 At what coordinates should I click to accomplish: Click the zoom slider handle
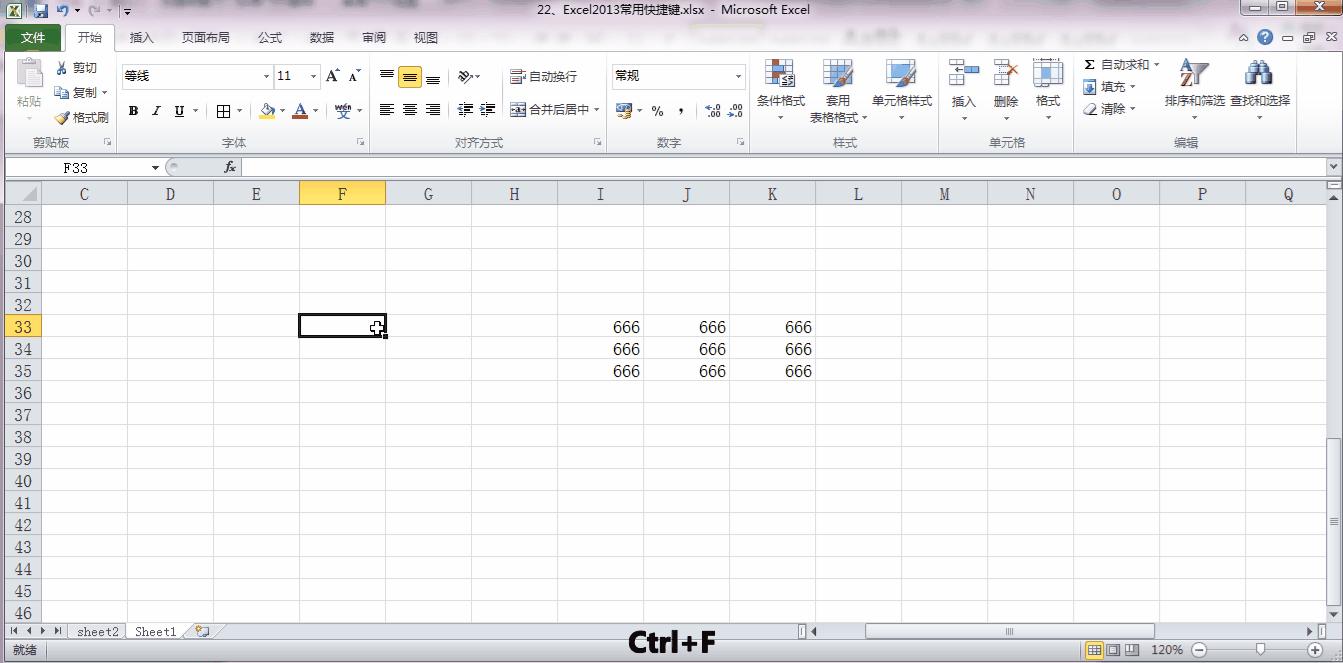1260,650
